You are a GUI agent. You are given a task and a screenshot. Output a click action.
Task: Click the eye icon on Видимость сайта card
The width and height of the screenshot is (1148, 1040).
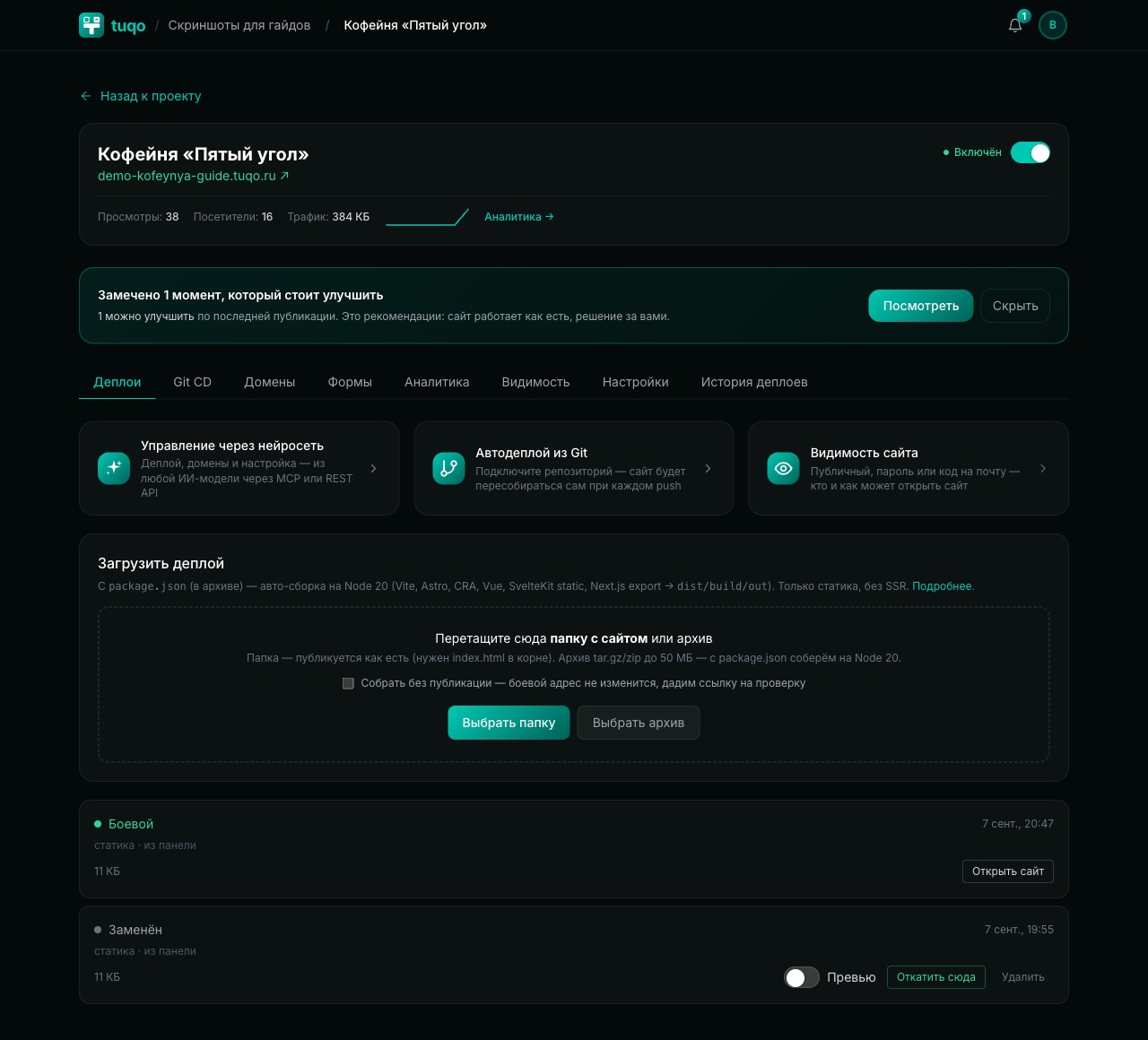click(x=783, y=468)
